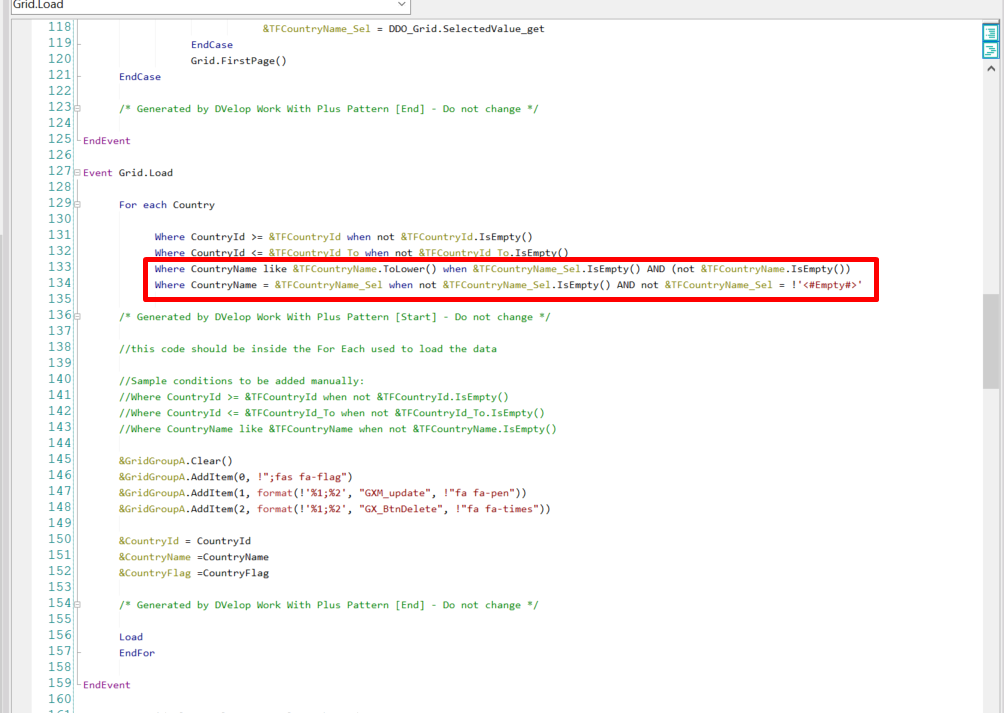Collapse the Pattern [Start] comment fold at line 136
The image size is (1004, 713).
coord(77,317)
